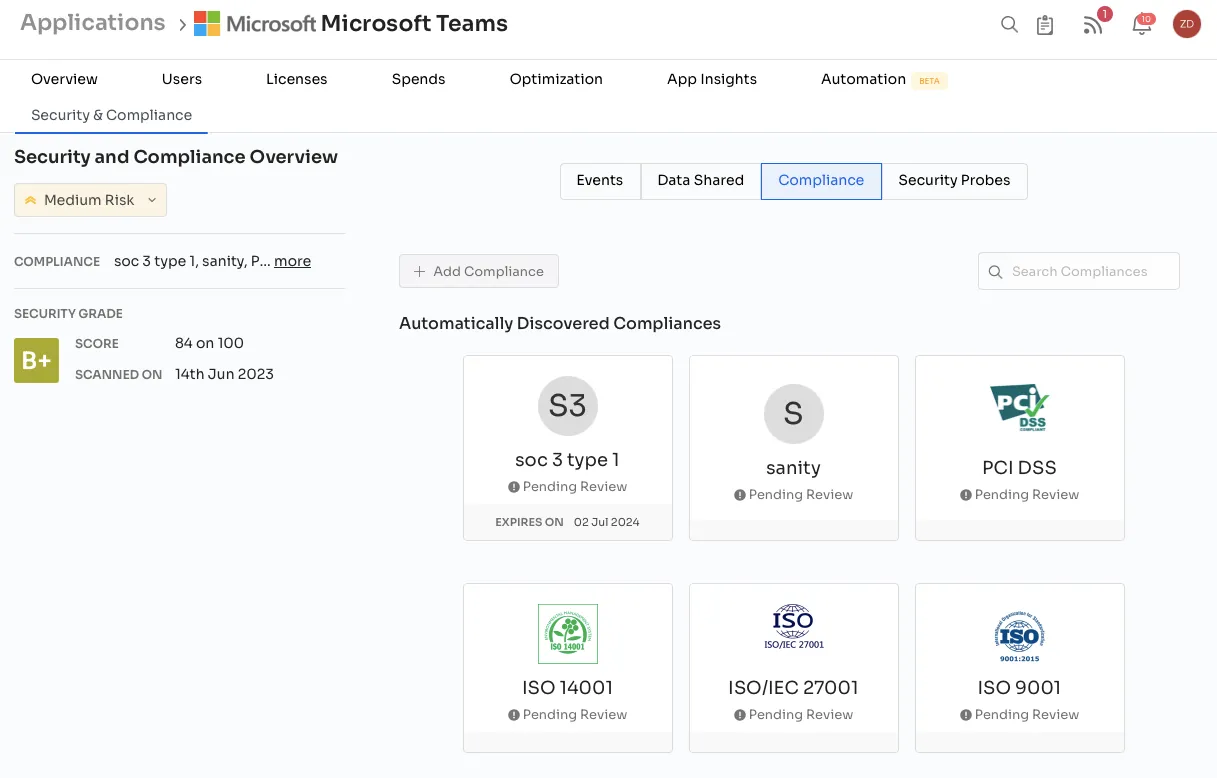Open the sanity compliance card title
Screen dimensions: 1217x778
[793, 468]
